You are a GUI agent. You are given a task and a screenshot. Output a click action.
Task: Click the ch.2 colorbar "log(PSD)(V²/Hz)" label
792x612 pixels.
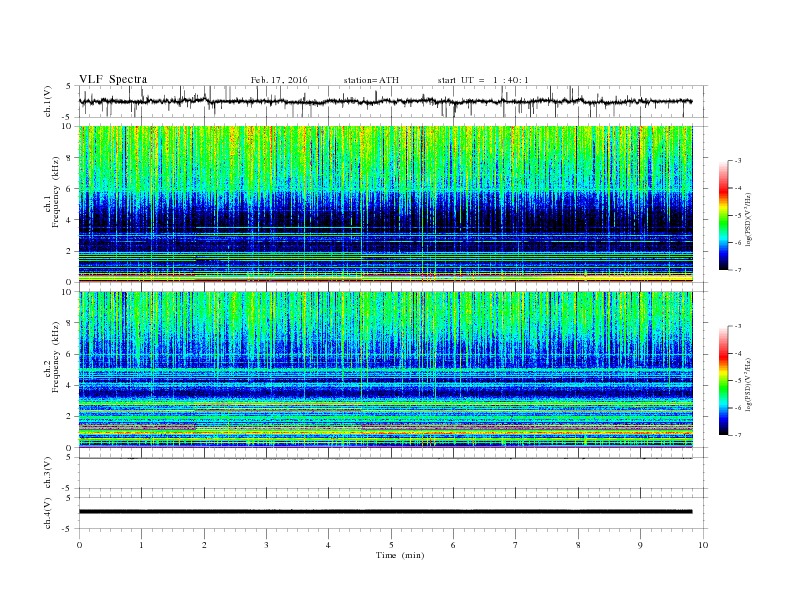click(749, 383)
